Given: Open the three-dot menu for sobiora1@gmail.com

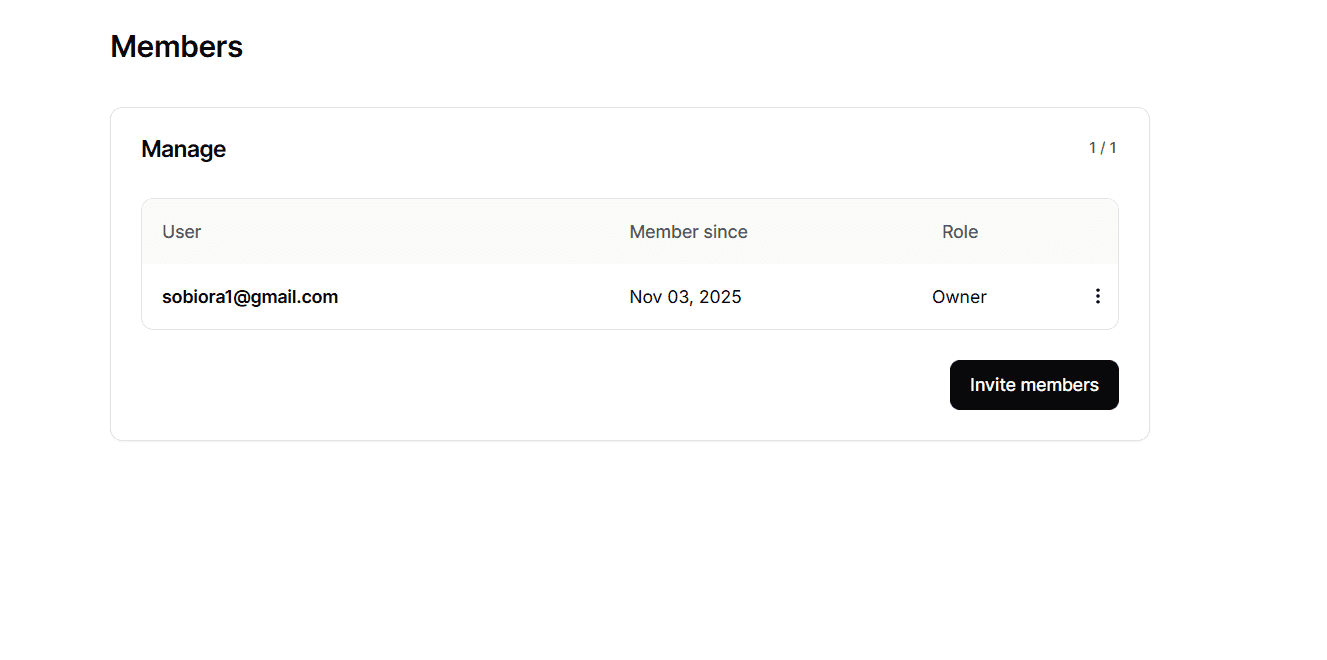Looking at the screenshot, I should tap(1097, 296).
